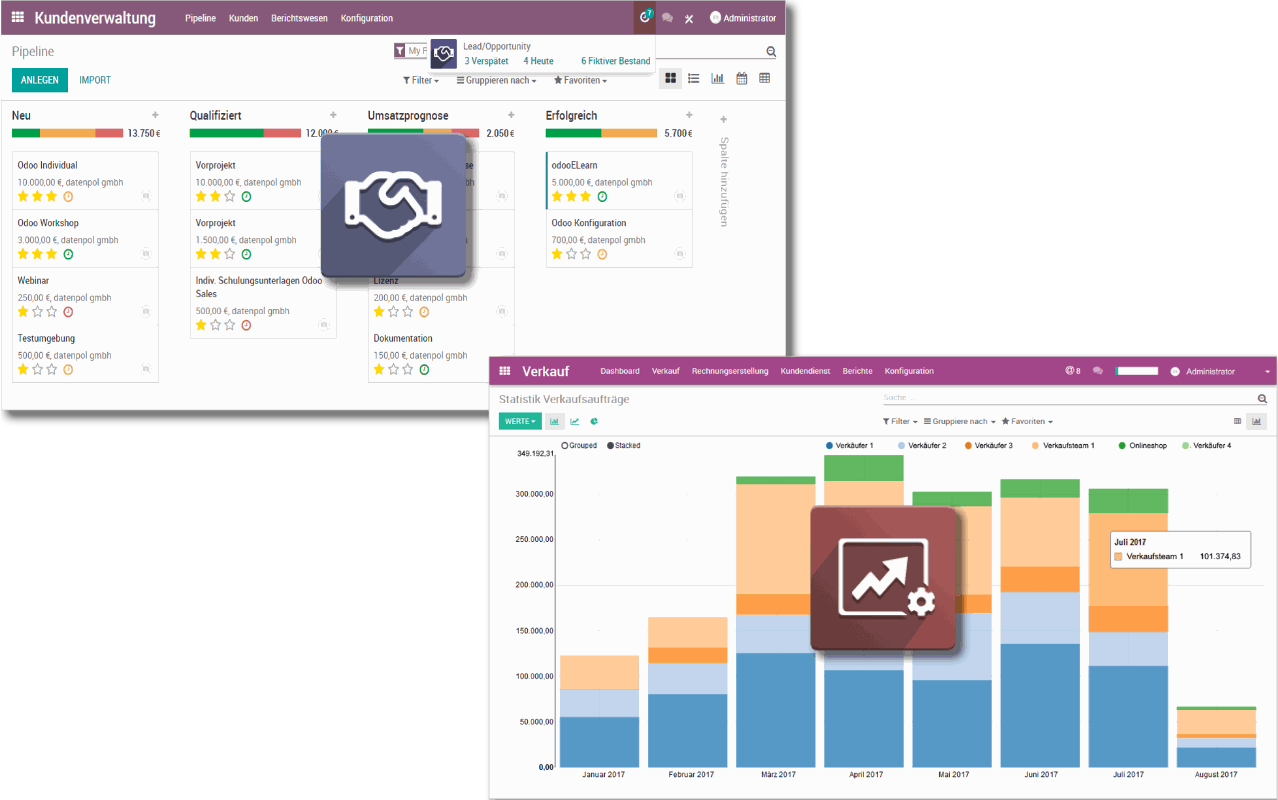1278x800 pixels.
Task: Add a quick lead in Qualifiziert column
Action: tap(333, 115)
